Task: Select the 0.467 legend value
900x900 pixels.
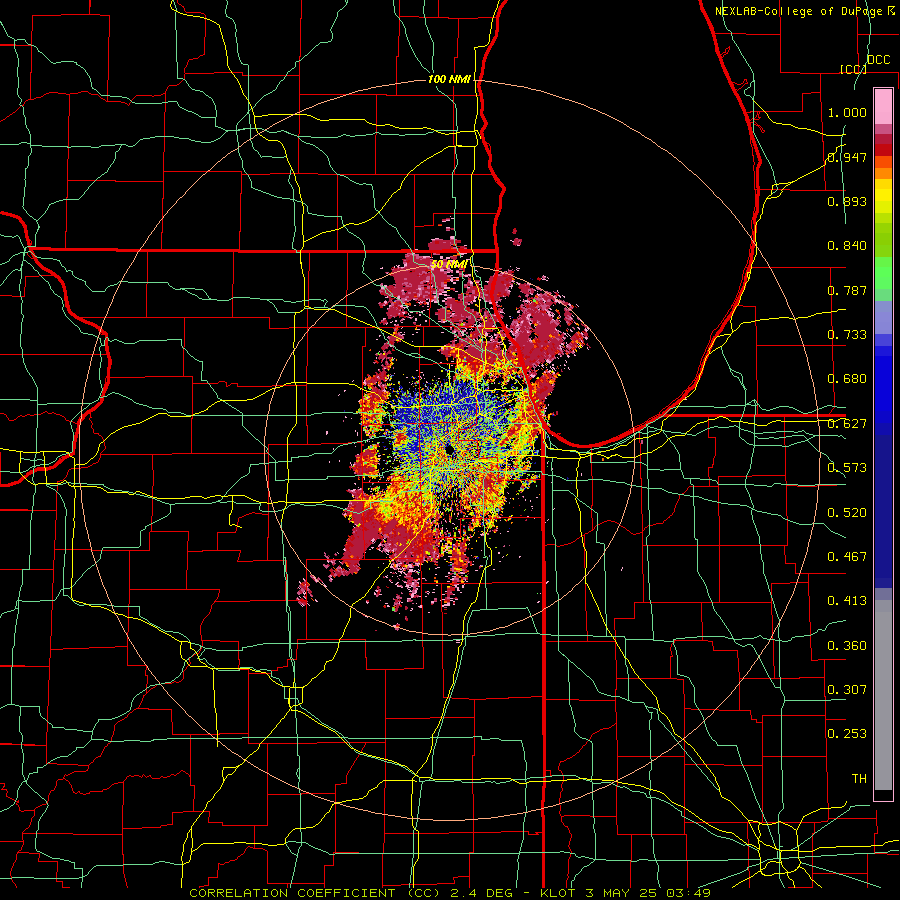Action: click(847, 557)
